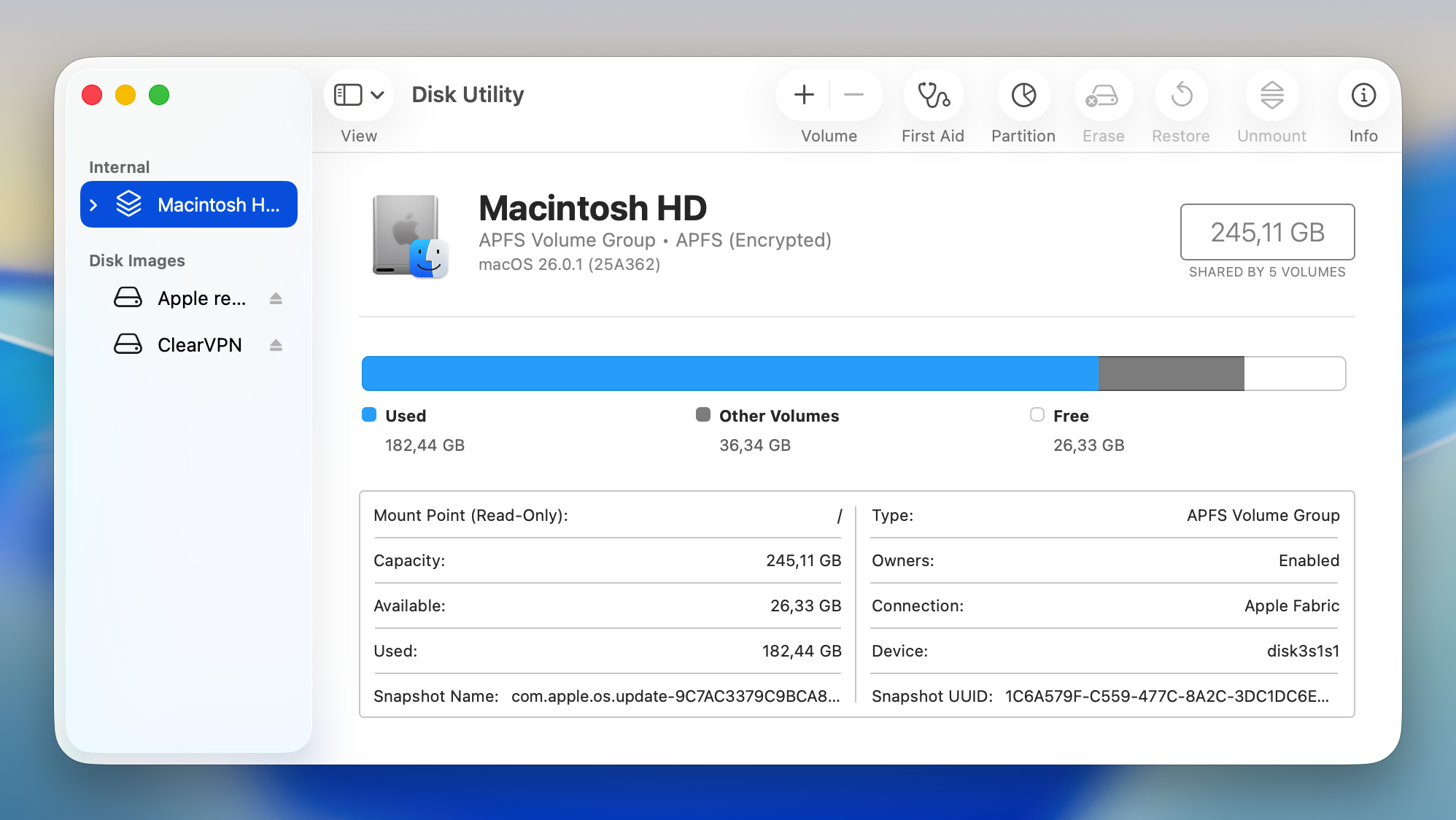Screen dimensions: 1456x820
Task: Add a volume with the plus button
Action: click(804, 95)
